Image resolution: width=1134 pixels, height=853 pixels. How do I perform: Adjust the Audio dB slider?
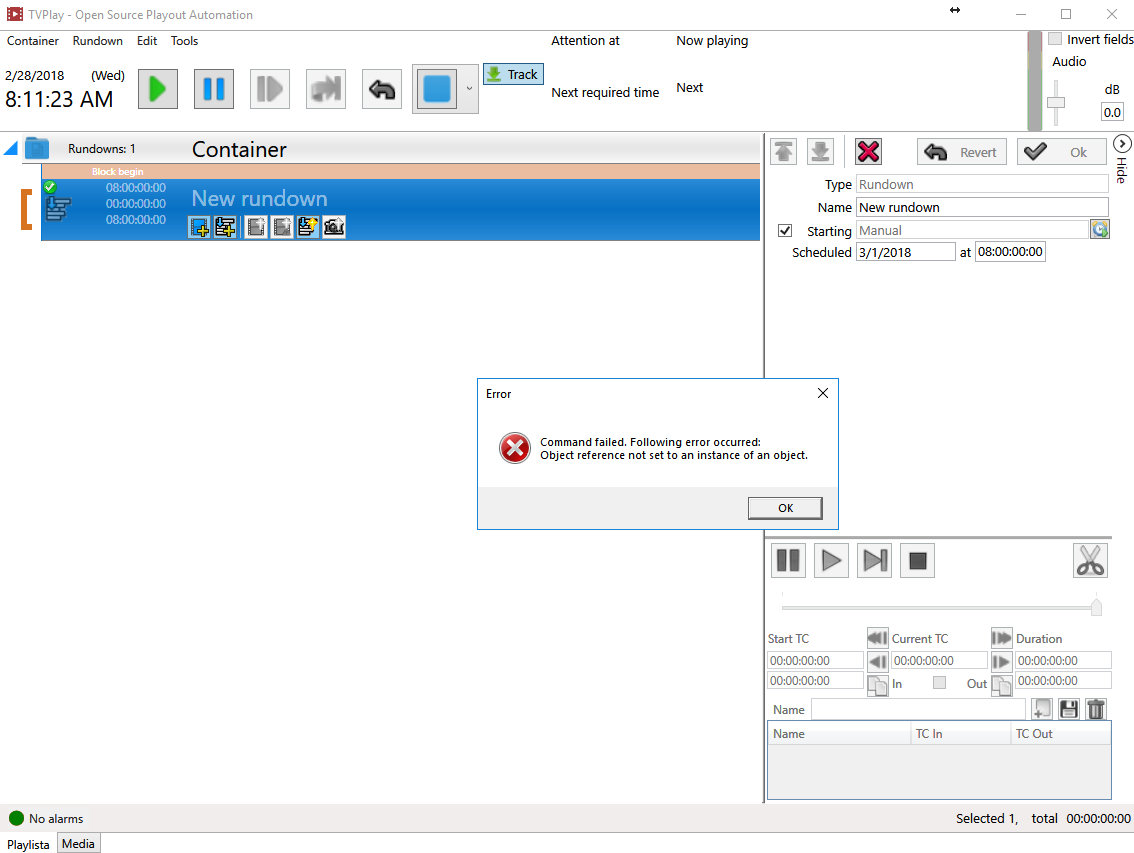[x=1056, y=101]
